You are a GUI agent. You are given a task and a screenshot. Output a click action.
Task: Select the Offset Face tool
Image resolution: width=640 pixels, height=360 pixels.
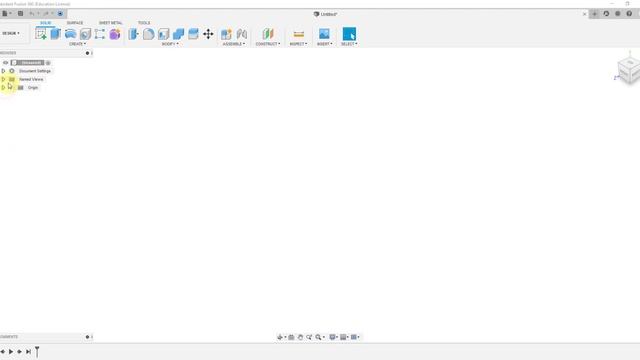tap(193, 34)
